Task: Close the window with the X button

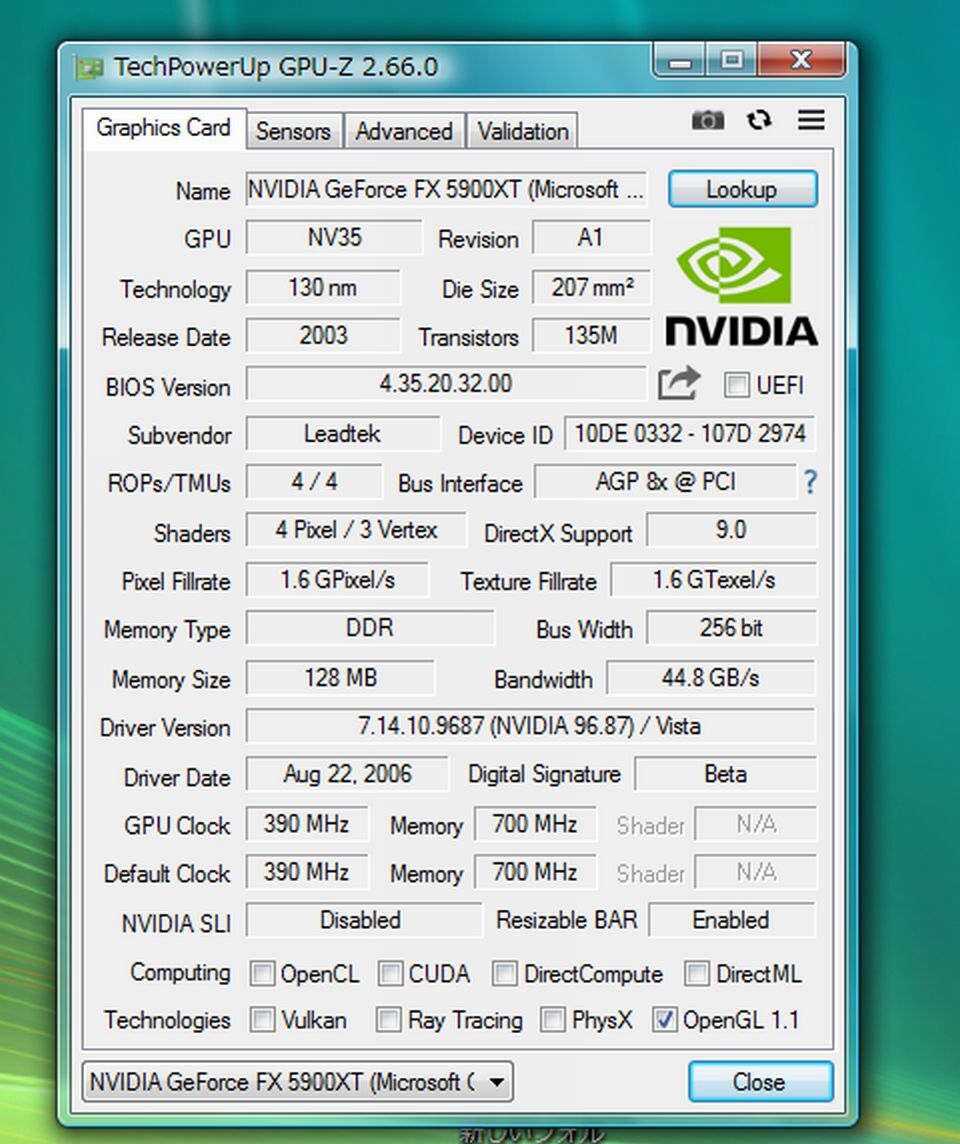Action: [x=802, y=60]
